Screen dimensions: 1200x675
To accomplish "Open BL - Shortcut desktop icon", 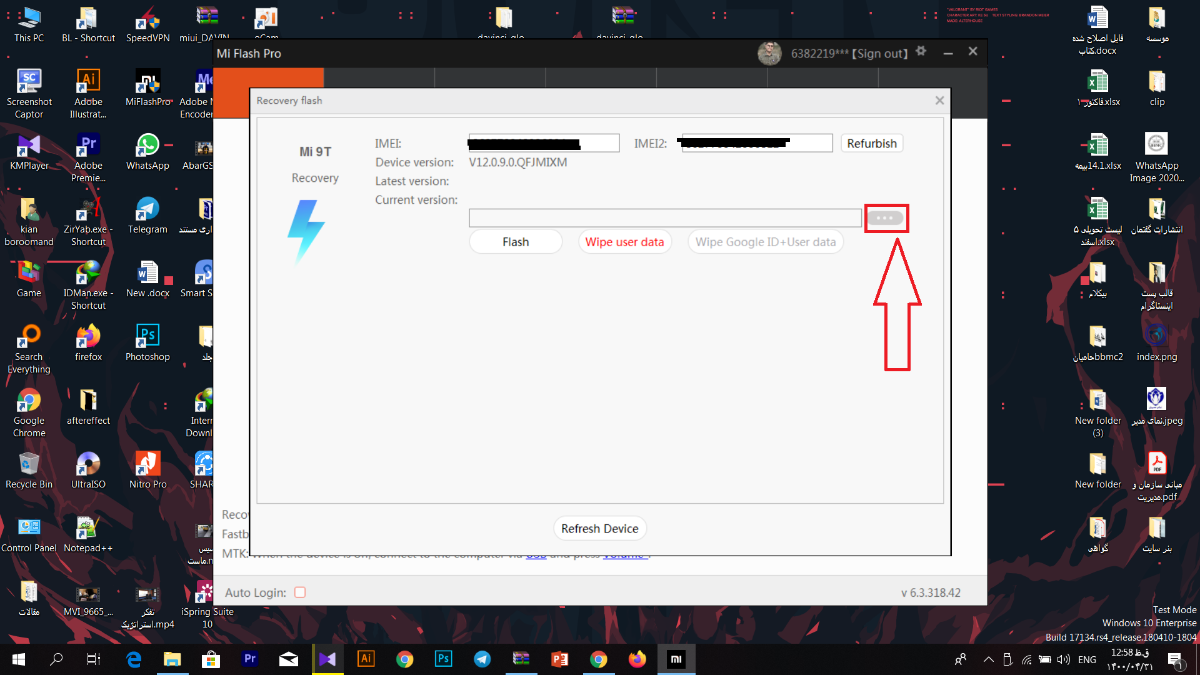I will (x=88, y=24).
